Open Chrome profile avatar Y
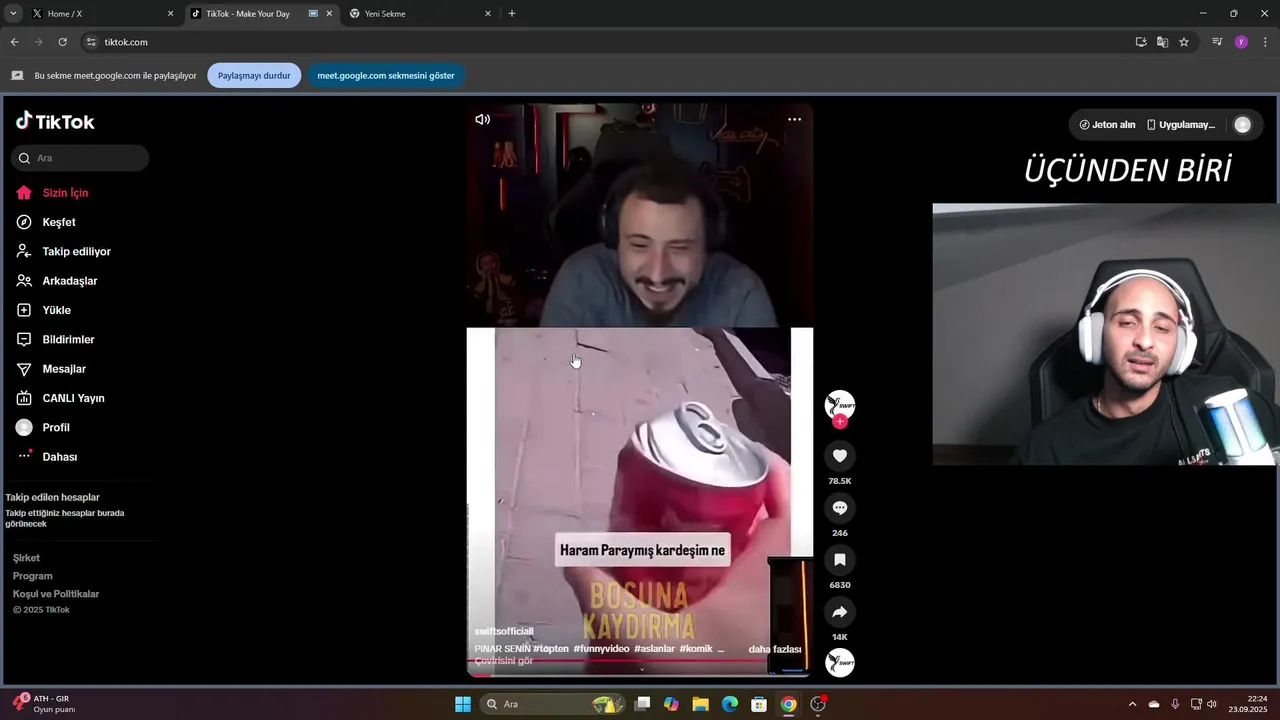Screen dimensions: 1280x720 [x=1241, y=42]
